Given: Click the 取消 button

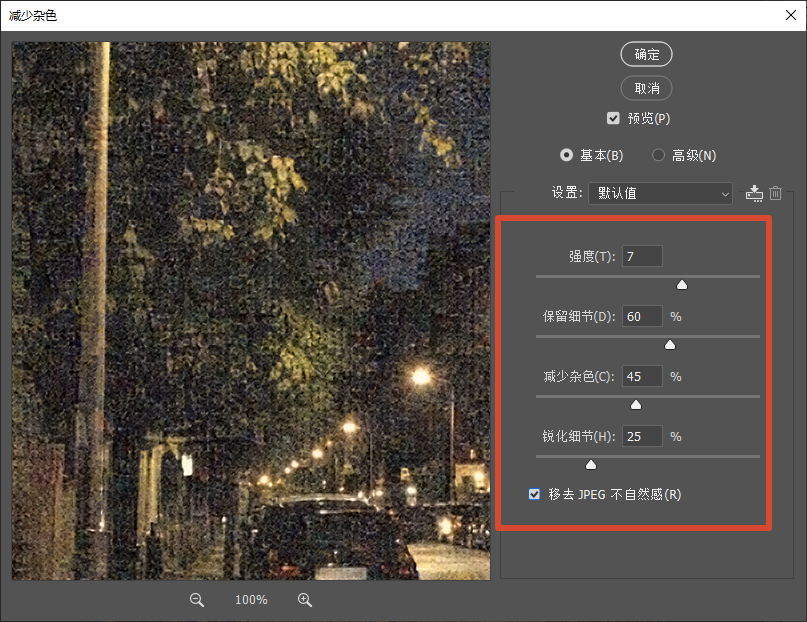Looking at the screenshot, I should tap(646, 88).
